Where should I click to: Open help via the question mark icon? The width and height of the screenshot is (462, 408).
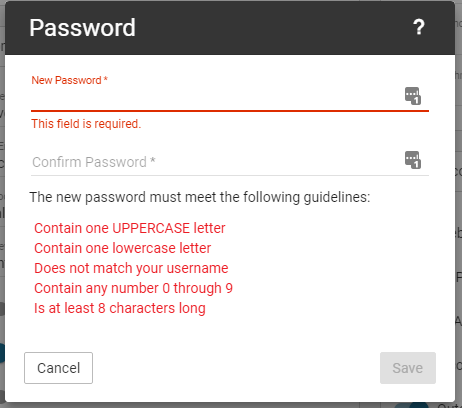[419, 27]
